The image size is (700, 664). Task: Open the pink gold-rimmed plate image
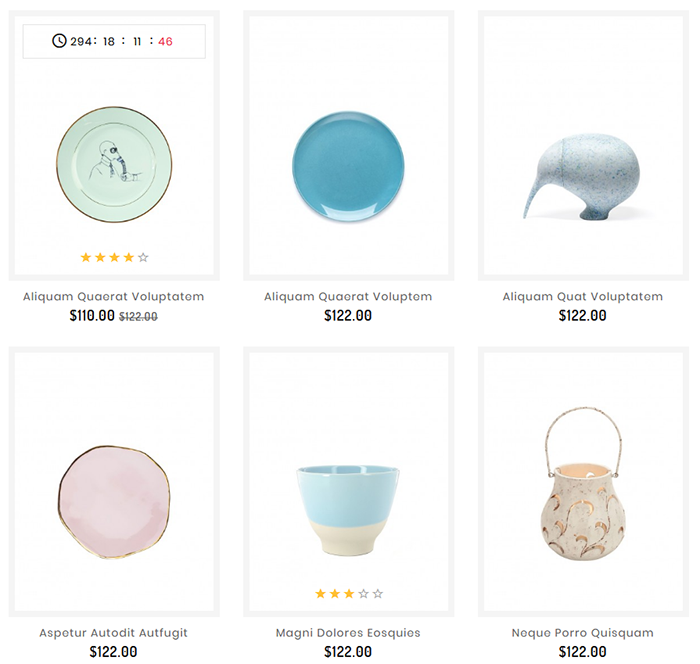(114, 502)
